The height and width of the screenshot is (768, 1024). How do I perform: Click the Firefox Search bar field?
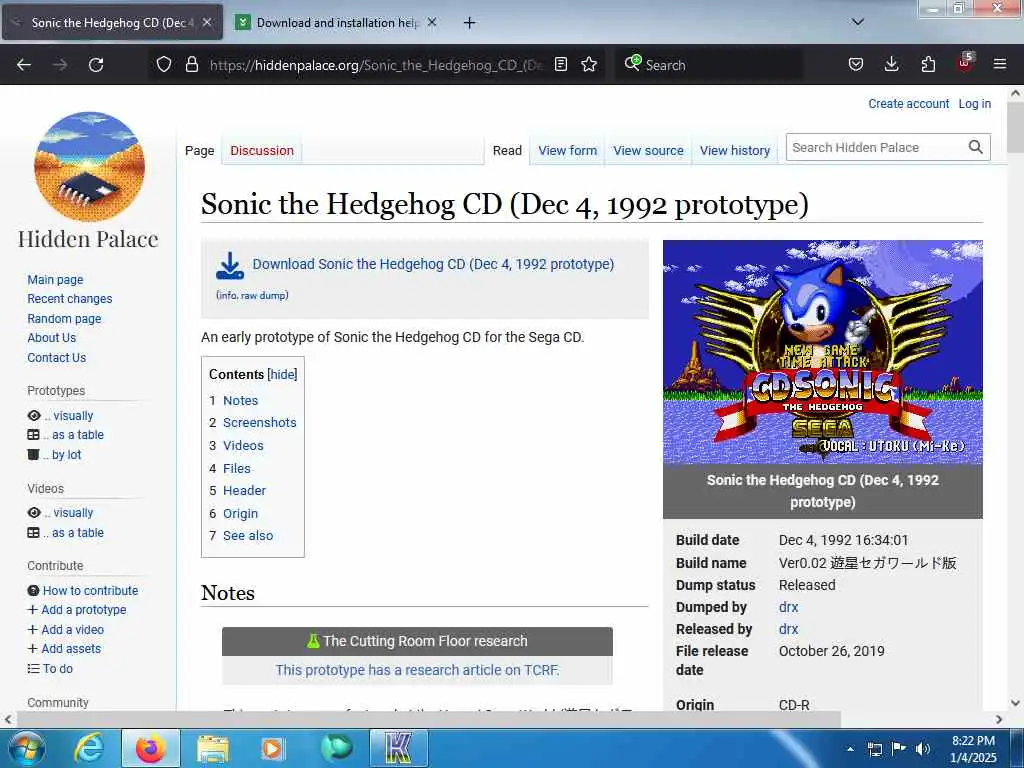pos(709,65)
